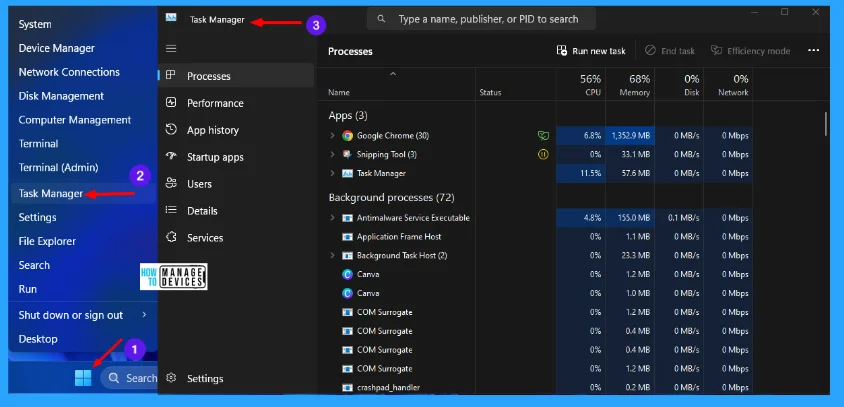Open the hamburger navigation menu

tap(171, 49)
